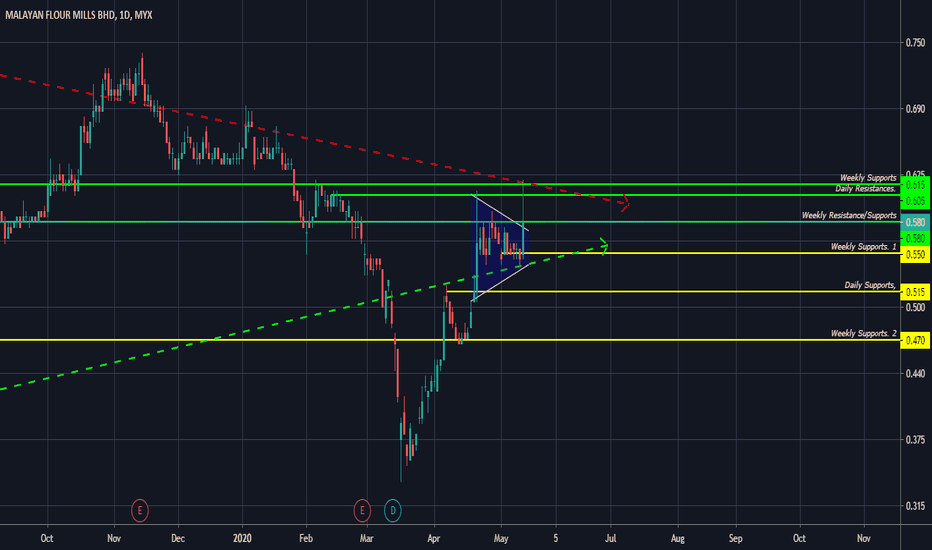The height and width of the screenshot is (550, 932).
Task: Click the 0.375 price axis value
Action: point(915,439)
